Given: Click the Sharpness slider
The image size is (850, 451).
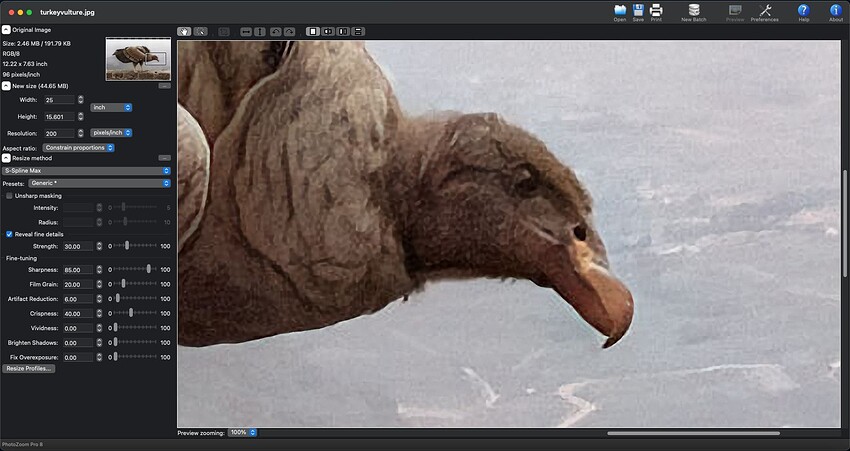Looking at the screenshot, I should click(136, 269).
